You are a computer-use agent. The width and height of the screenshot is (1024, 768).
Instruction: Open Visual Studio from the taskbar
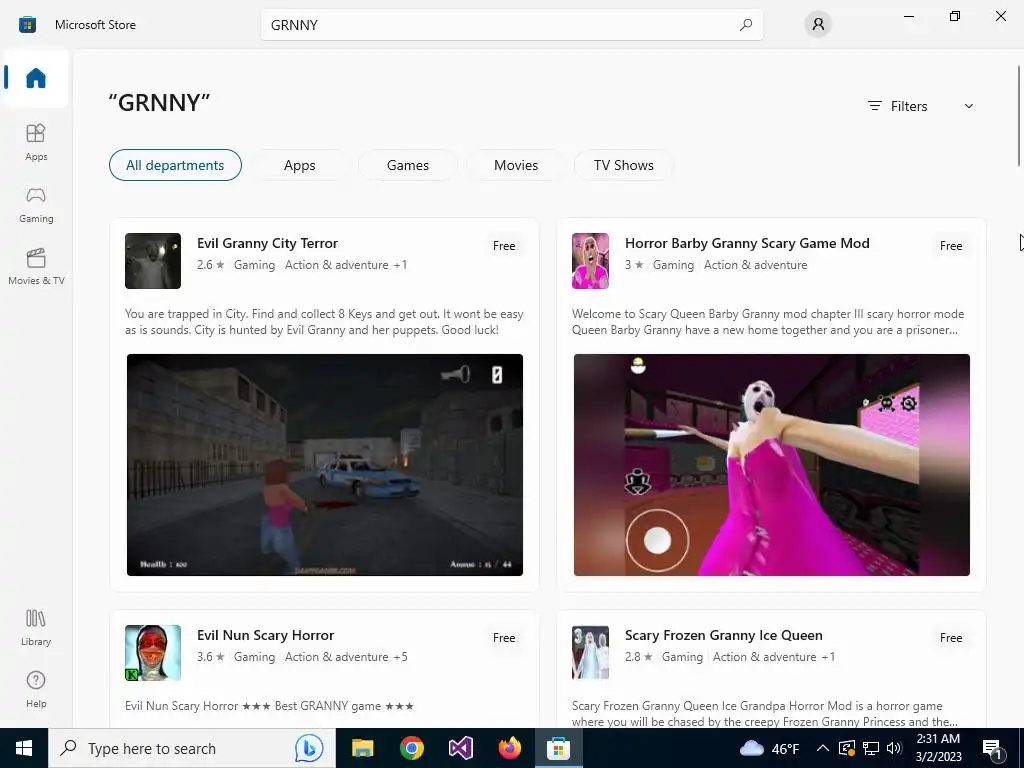460,748
